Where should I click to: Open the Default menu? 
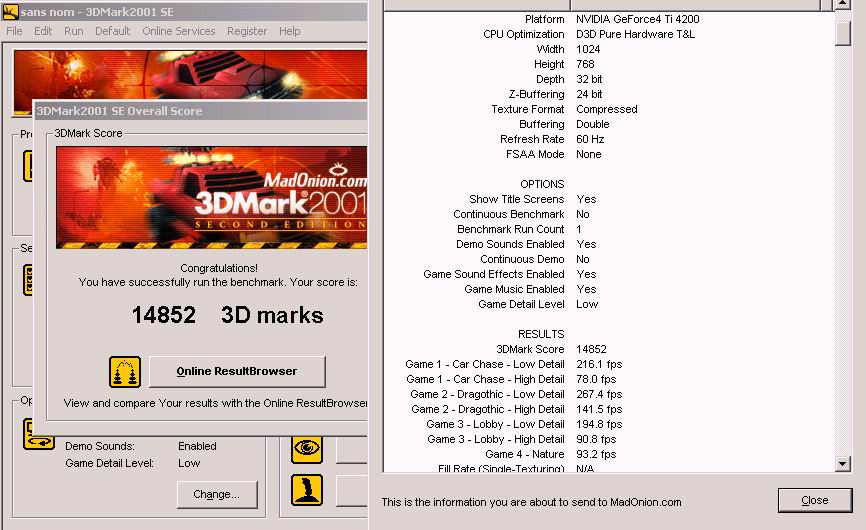pos(112,31)
